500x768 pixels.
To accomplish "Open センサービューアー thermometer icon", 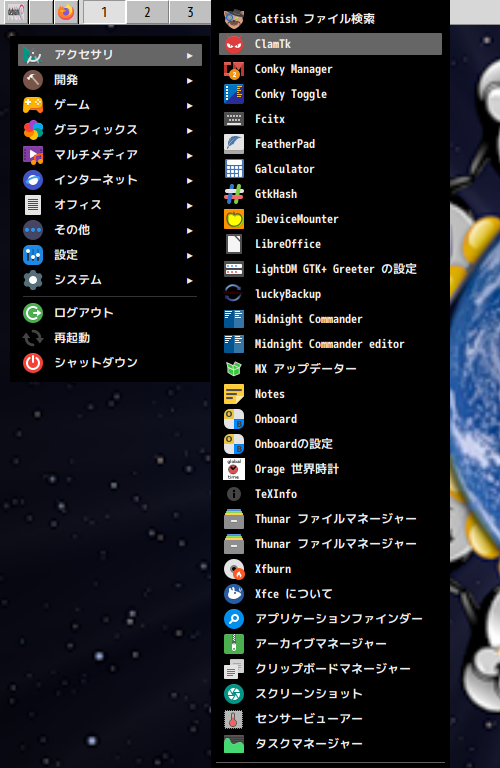I will (234, 719).
